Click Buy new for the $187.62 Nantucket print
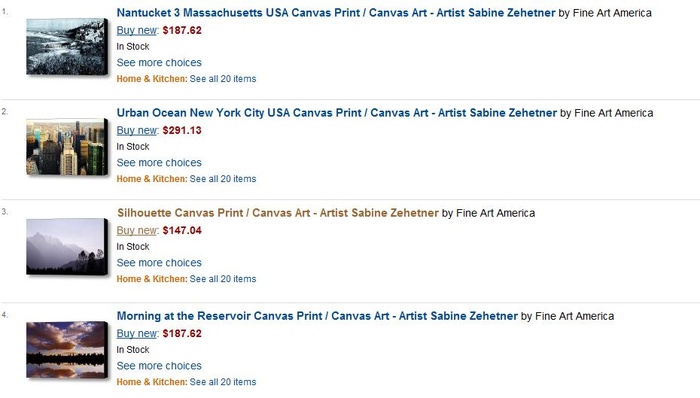Viewport: 700px width, 398px height. point(137,30)
